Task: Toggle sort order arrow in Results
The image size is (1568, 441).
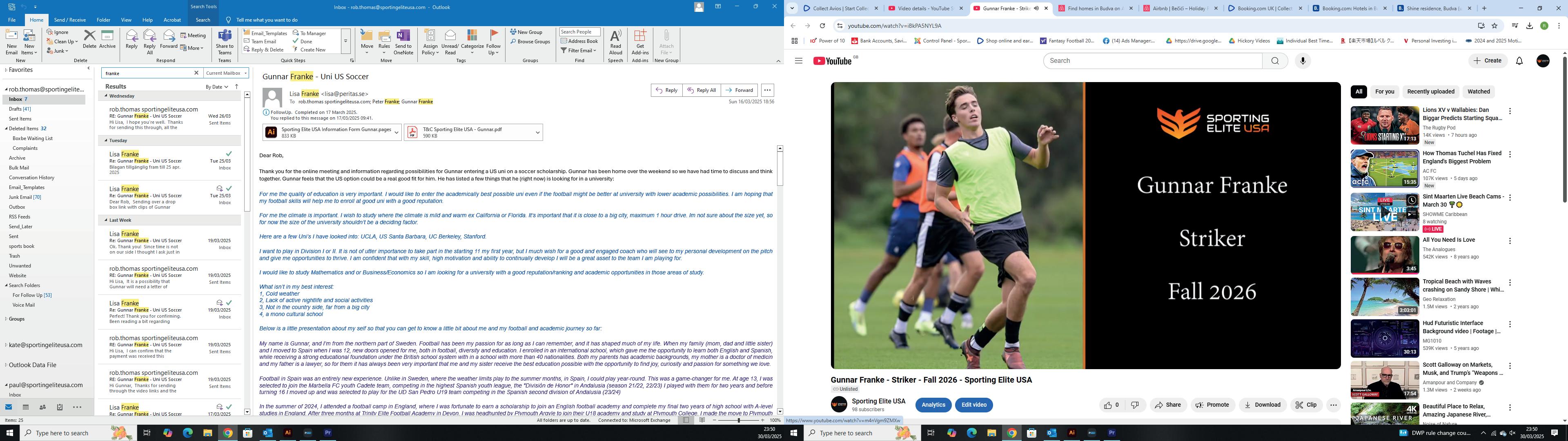Action: tap(237, 87)
